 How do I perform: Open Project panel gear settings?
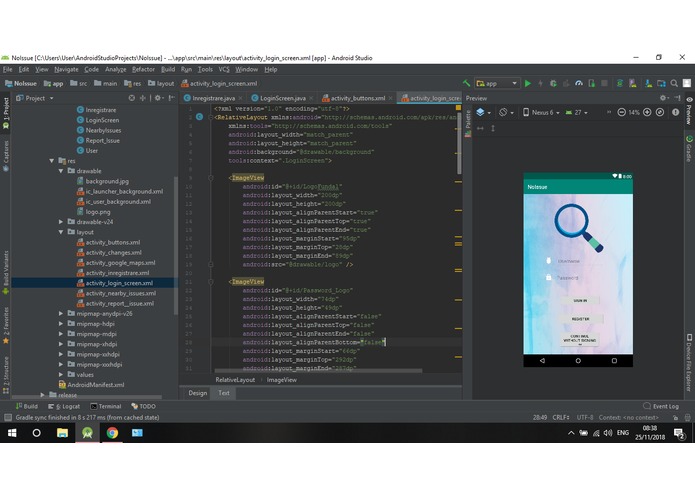pos(158,98)
